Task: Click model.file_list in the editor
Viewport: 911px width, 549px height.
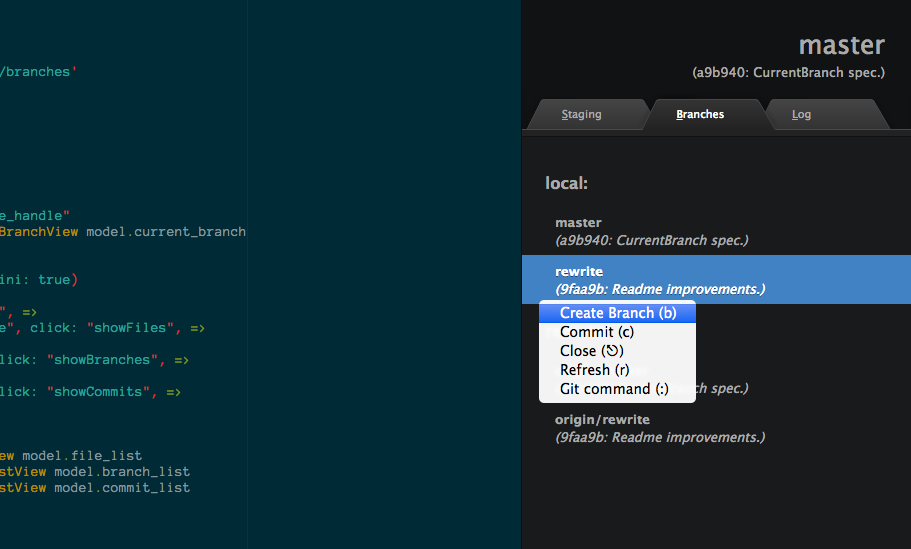Action: (x=82, y=456)
